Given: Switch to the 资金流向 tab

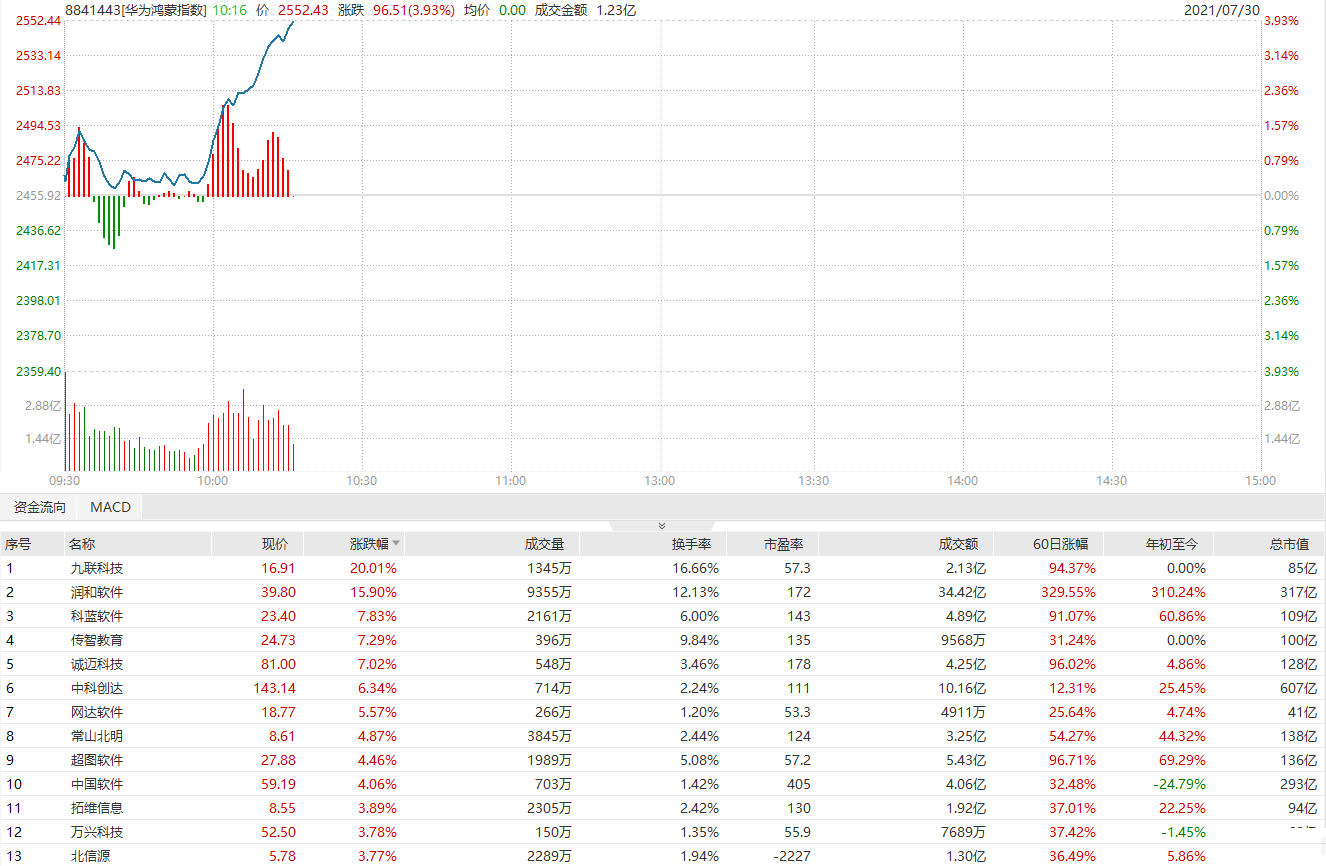Looking at the screenshot, I should pos(40,507).
